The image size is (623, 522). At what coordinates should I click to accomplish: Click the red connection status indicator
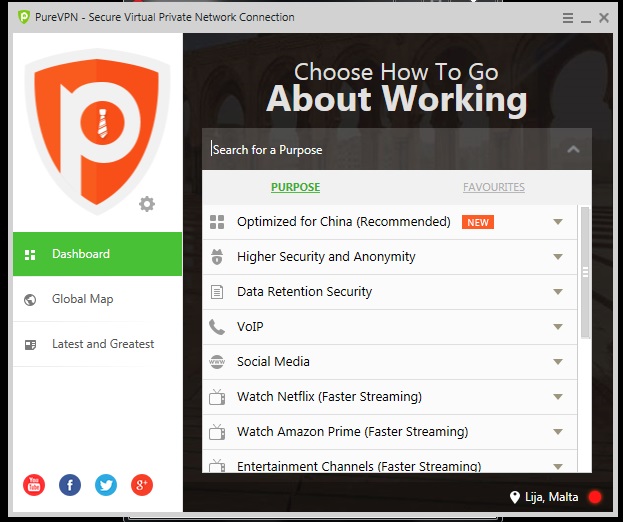tap(595, 497)
